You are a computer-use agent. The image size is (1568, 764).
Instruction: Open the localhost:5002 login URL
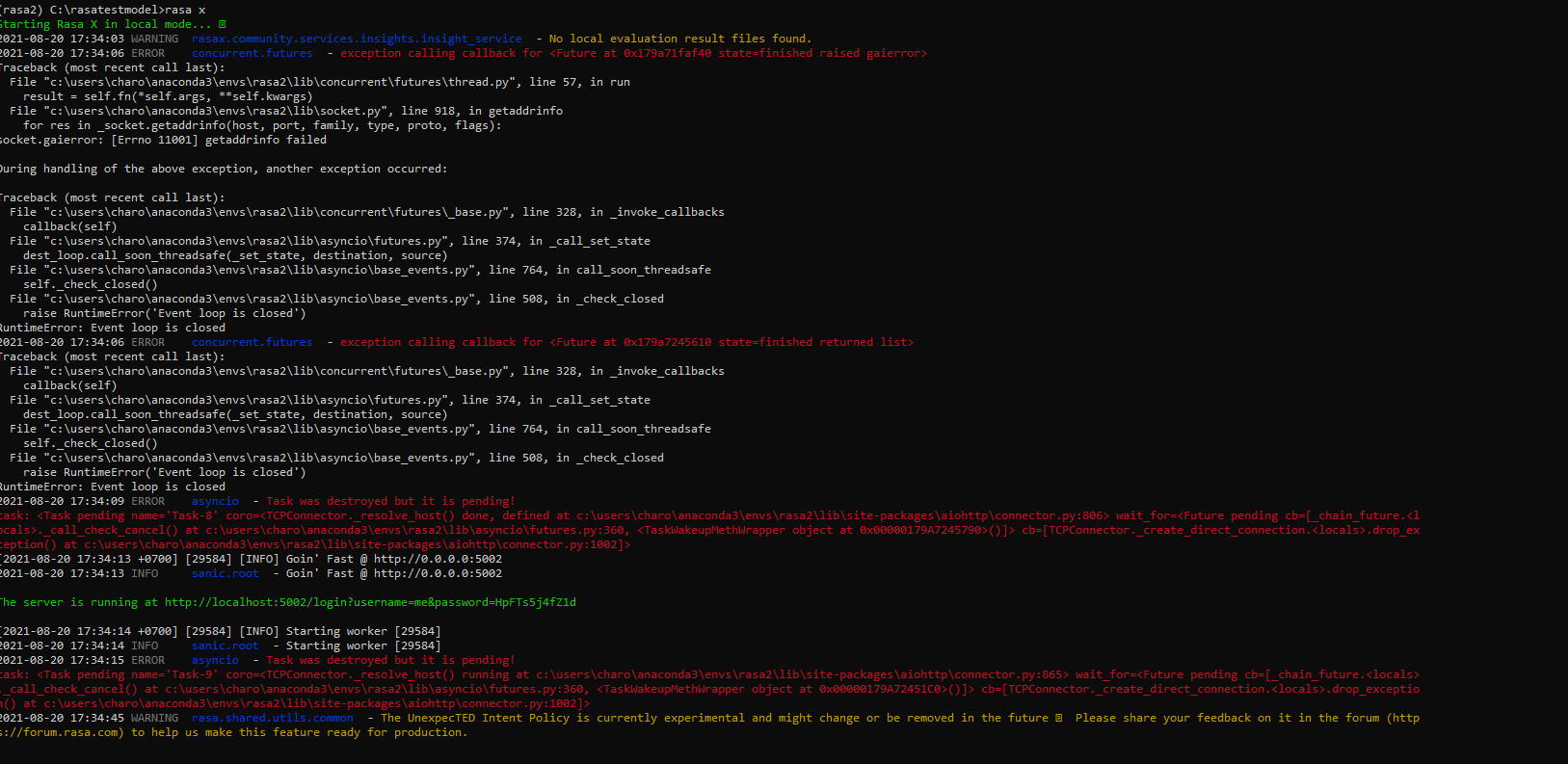coord(370,602)
